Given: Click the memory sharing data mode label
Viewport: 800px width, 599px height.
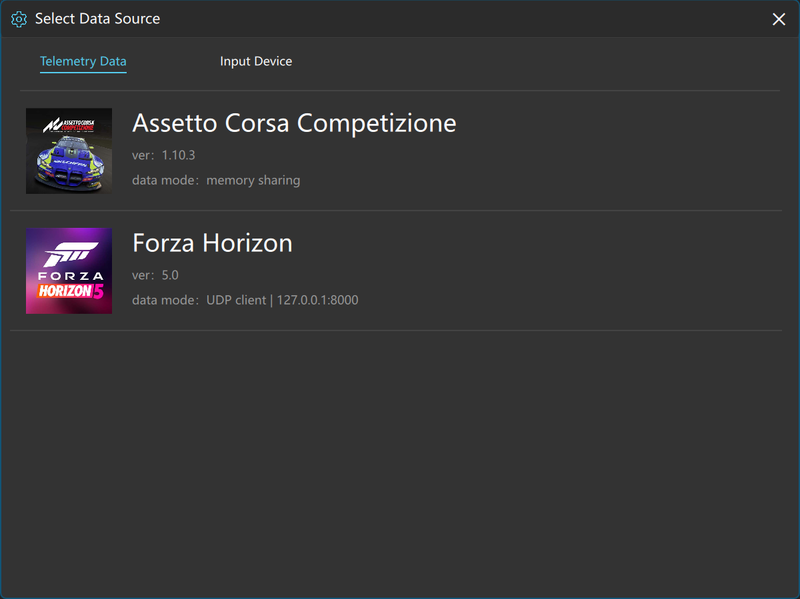Looking at the screenshot, I should (253, 181).
